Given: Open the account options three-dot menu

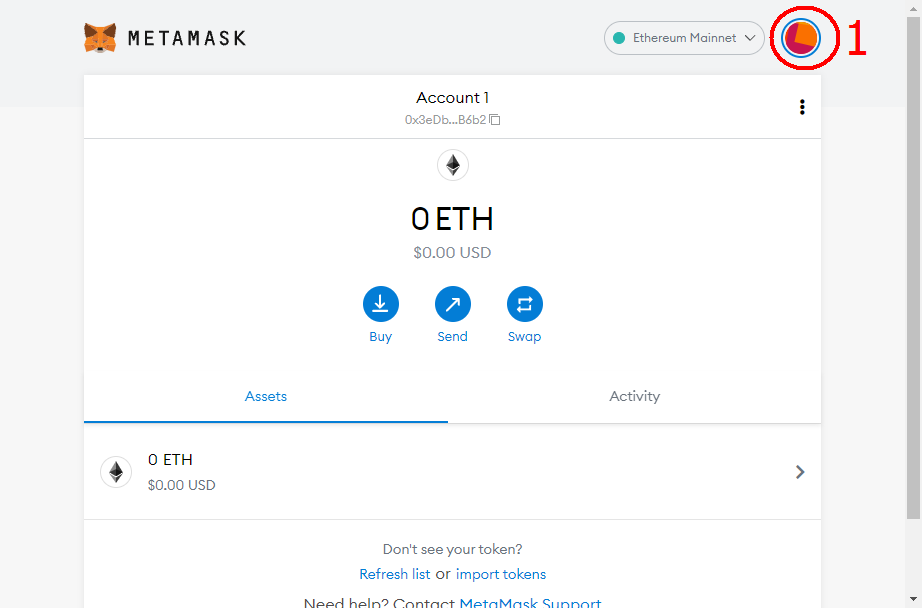Looking at the screenshot, I should (x=802, y=107).
